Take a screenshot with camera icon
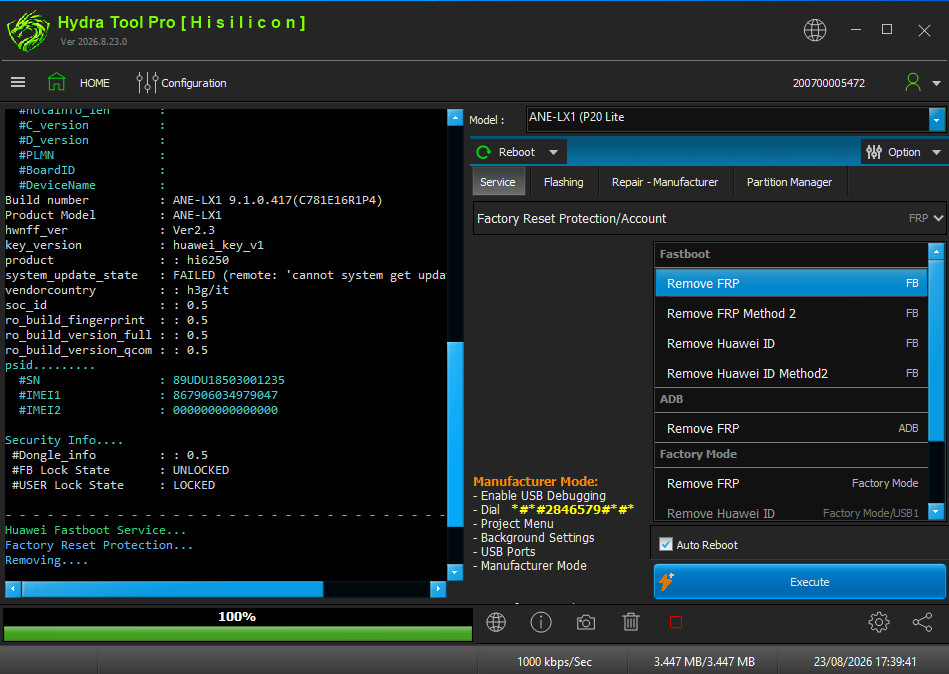Screen dimensions: 949x674 [x=585, y=622]
